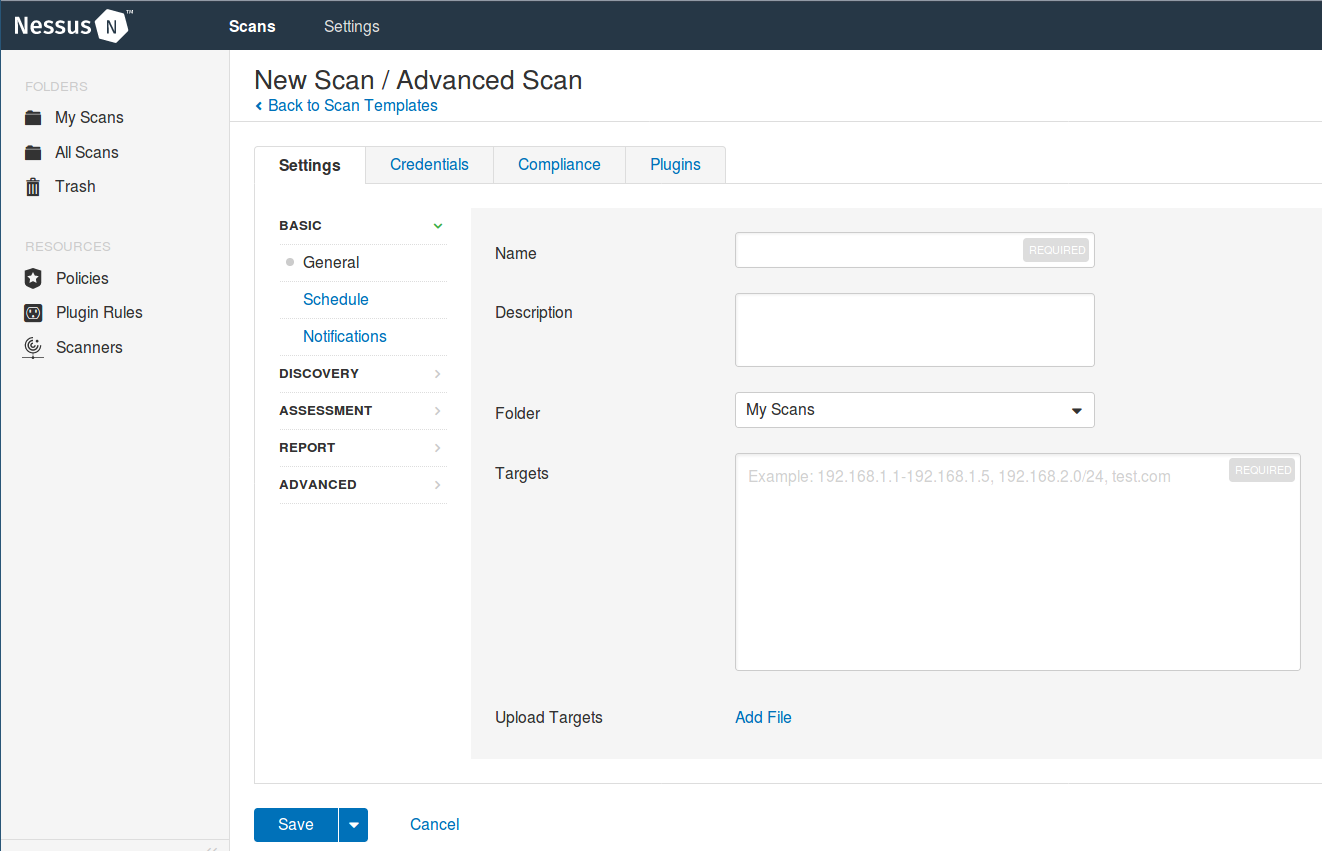Switch to the Plugins tab
Image resolution: width=1322 pixels, height=851 pixels.
[675, 165]
